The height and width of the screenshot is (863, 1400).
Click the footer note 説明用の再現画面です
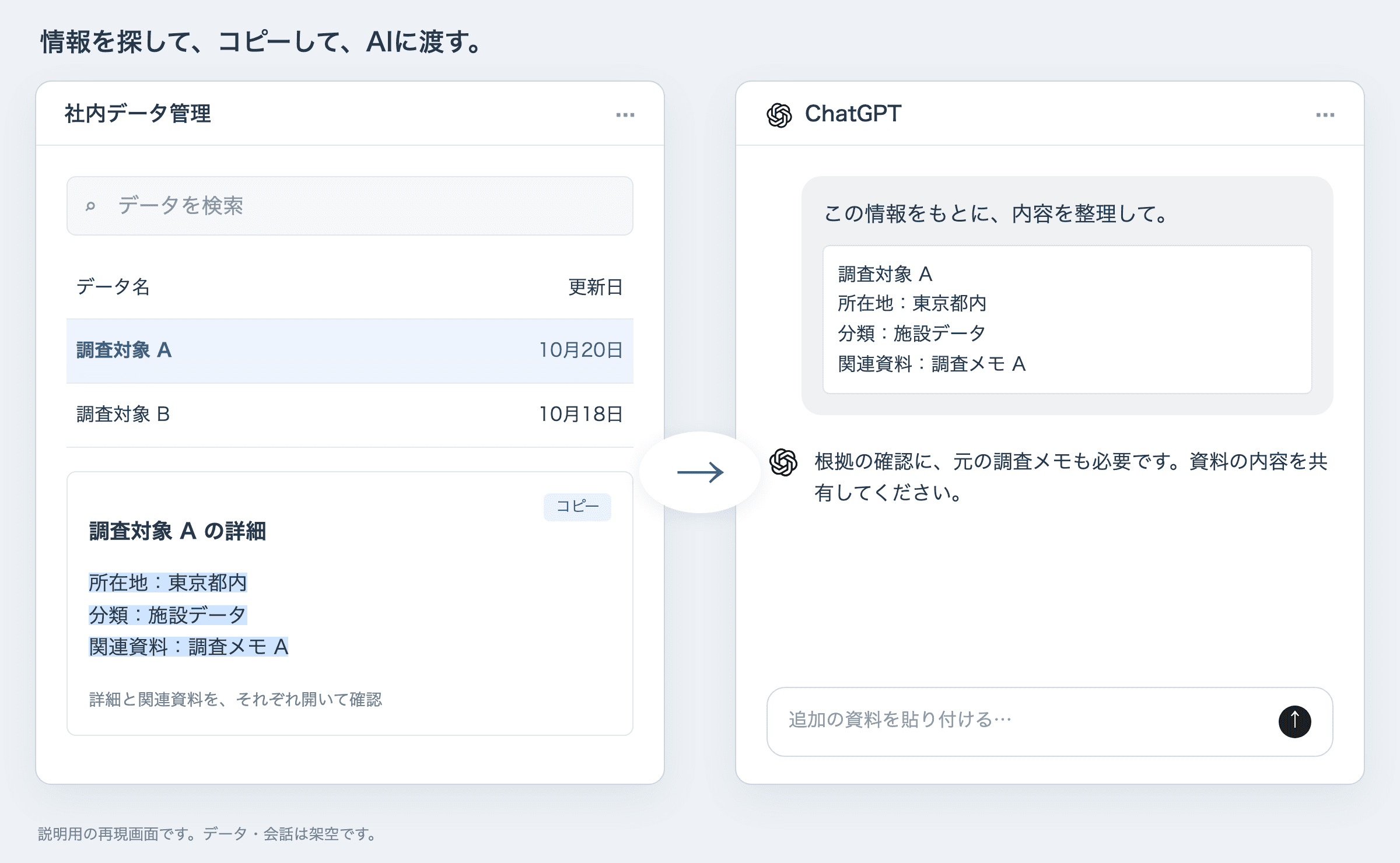tap(208, 834)
